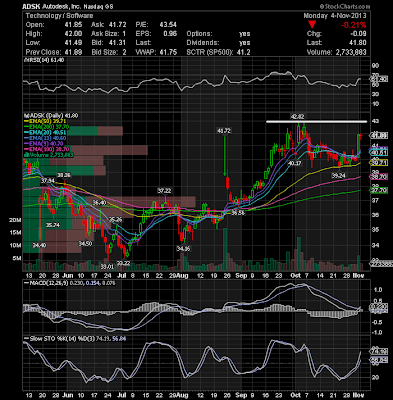Select the High value 42.00
This screenshot has width=393, height=400.
pos(74,34)
